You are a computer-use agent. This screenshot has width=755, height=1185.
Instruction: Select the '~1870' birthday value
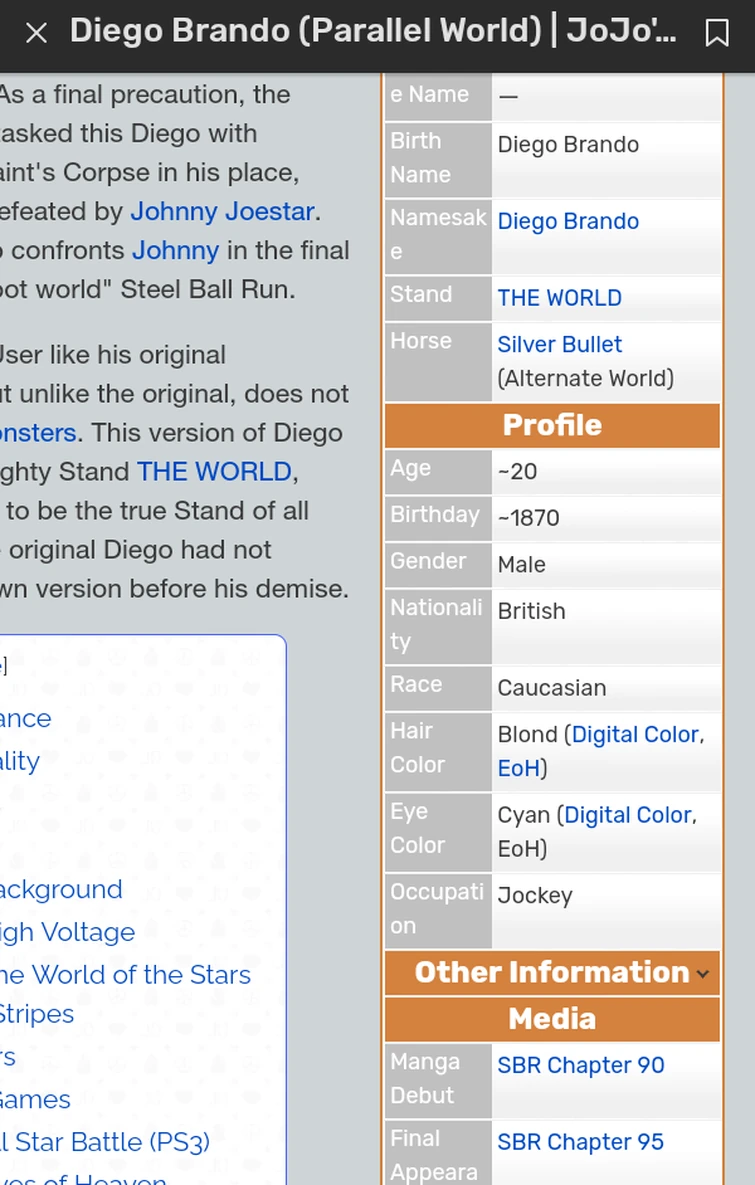(528, 518)
